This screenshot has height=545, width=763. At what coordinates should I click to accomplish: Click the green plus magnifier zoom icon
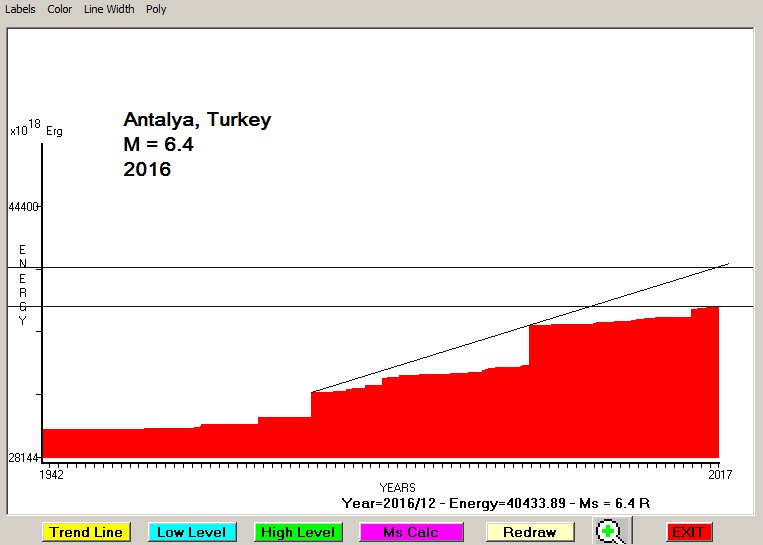[609, 532]
